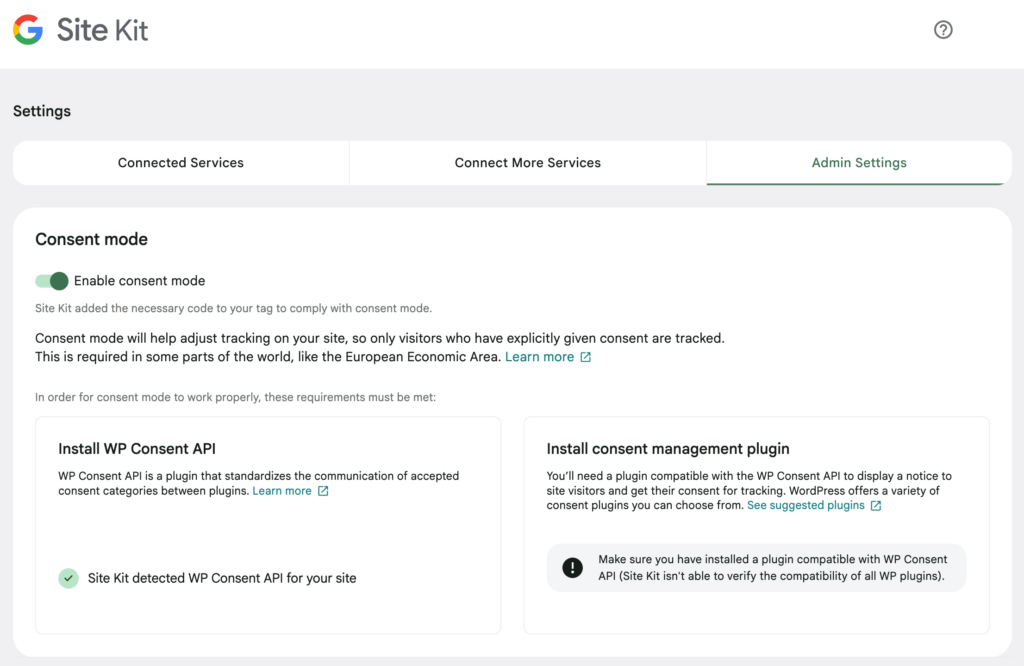This screenshot has width=1024, height=666.
Task: Open the Connect More Services tab
Action: tap(528, 163)
